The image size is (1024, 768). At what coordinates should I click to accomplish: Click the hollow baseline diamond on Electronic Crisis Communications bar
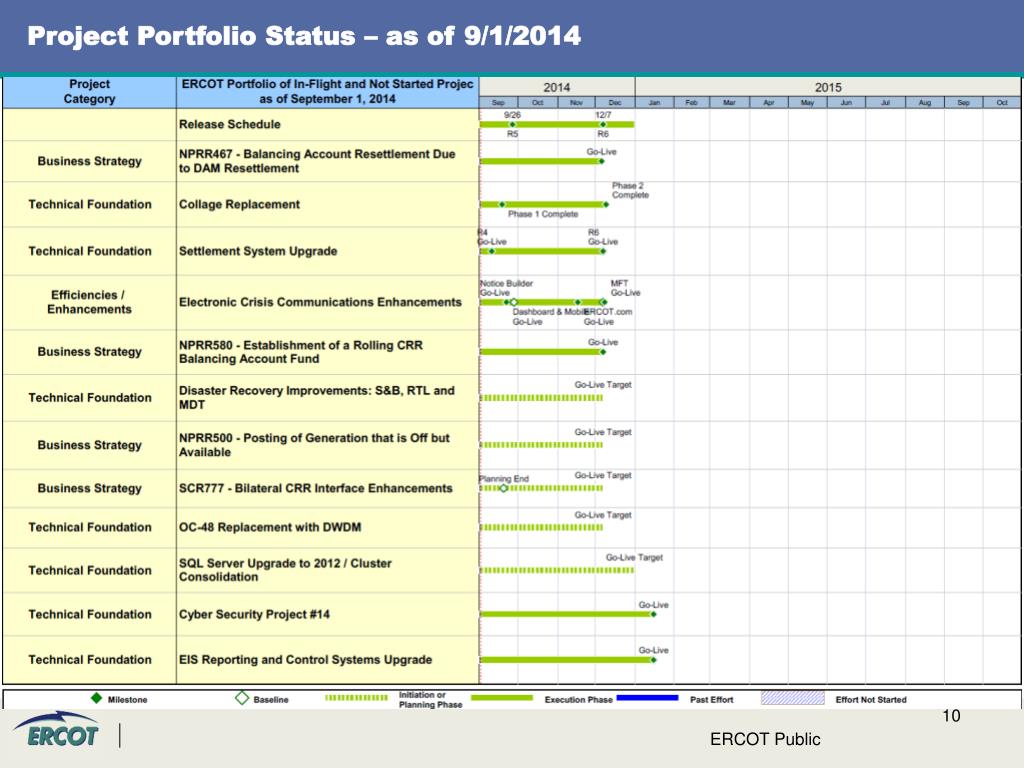tap(514, 302)
